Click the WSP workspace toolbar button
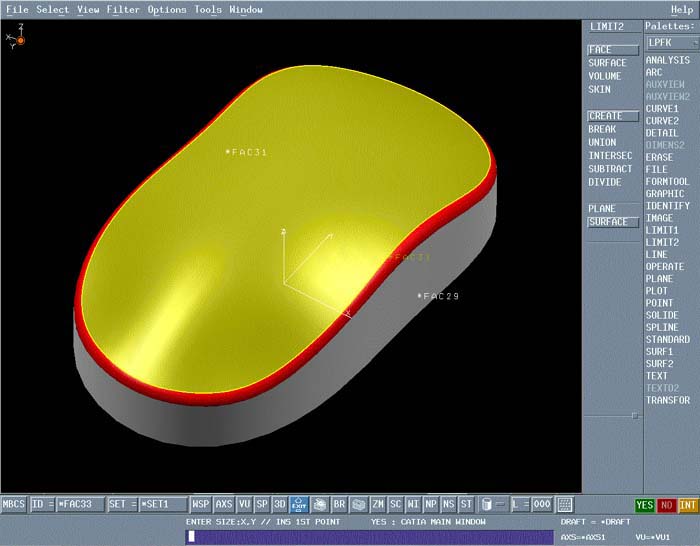This screenshot has width=700, height=546. click(x=201, y=505)
